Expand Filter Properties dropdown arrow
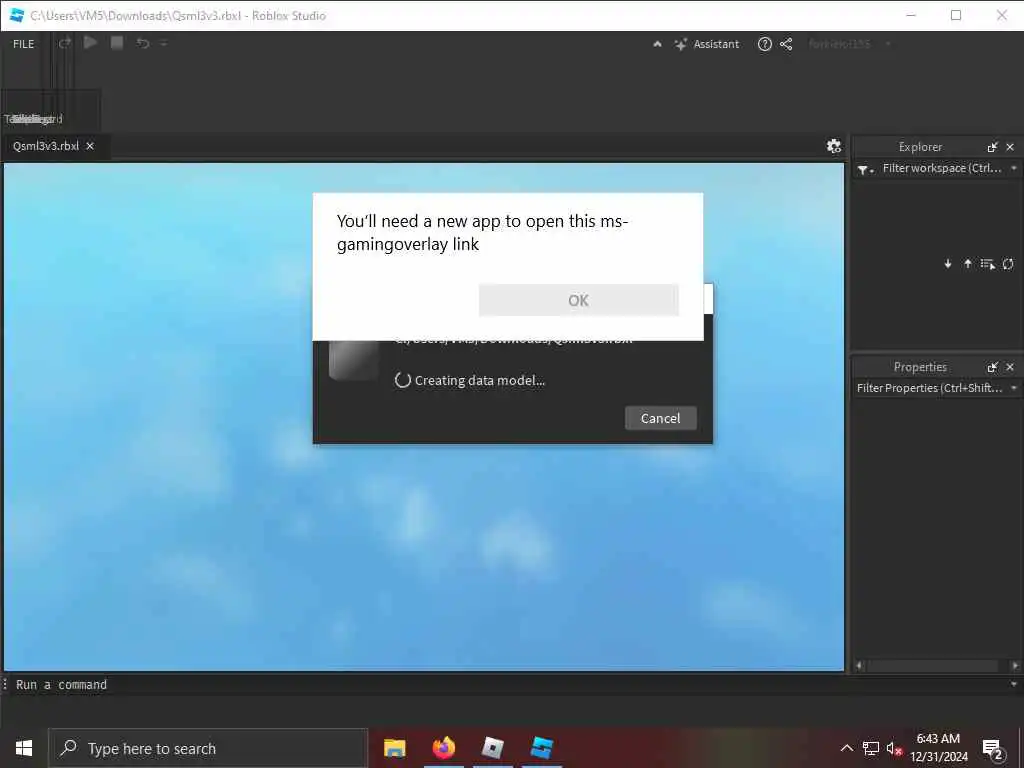Viewport: 1024px width, 768px height. click(1014, 388)
